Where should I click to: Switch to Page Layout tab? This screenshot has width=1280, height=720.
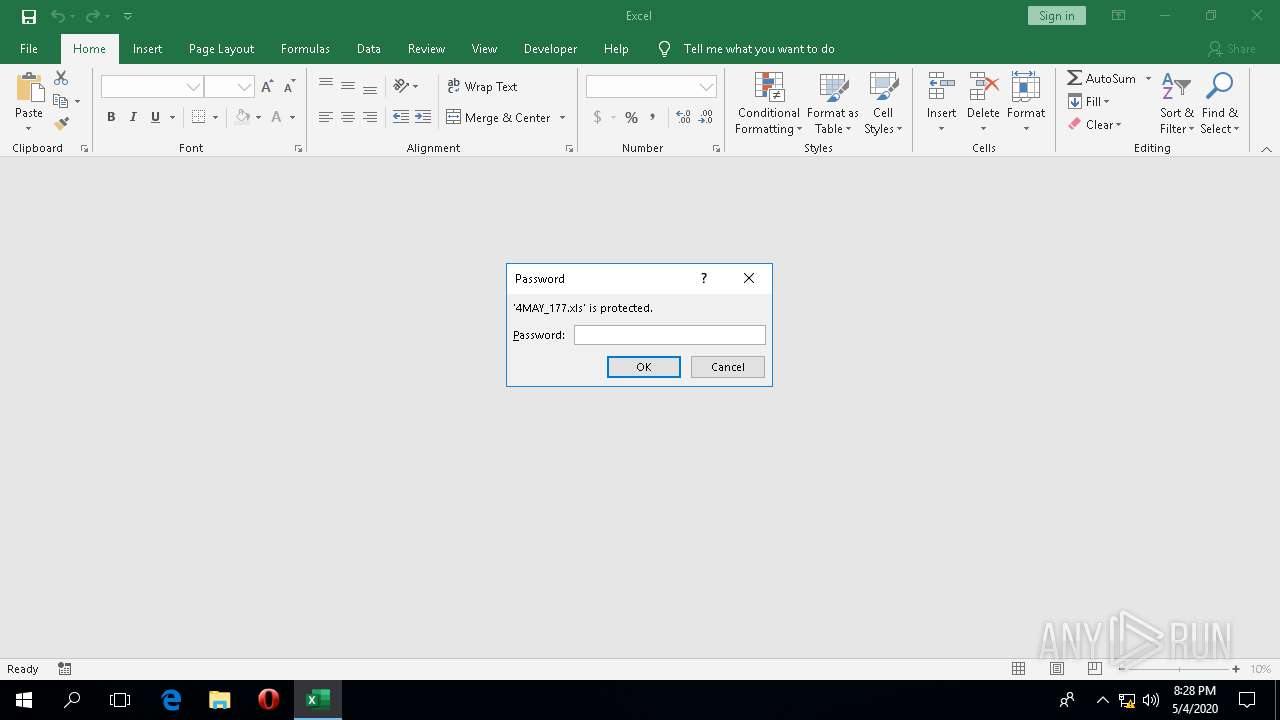[x=221, y=48]
